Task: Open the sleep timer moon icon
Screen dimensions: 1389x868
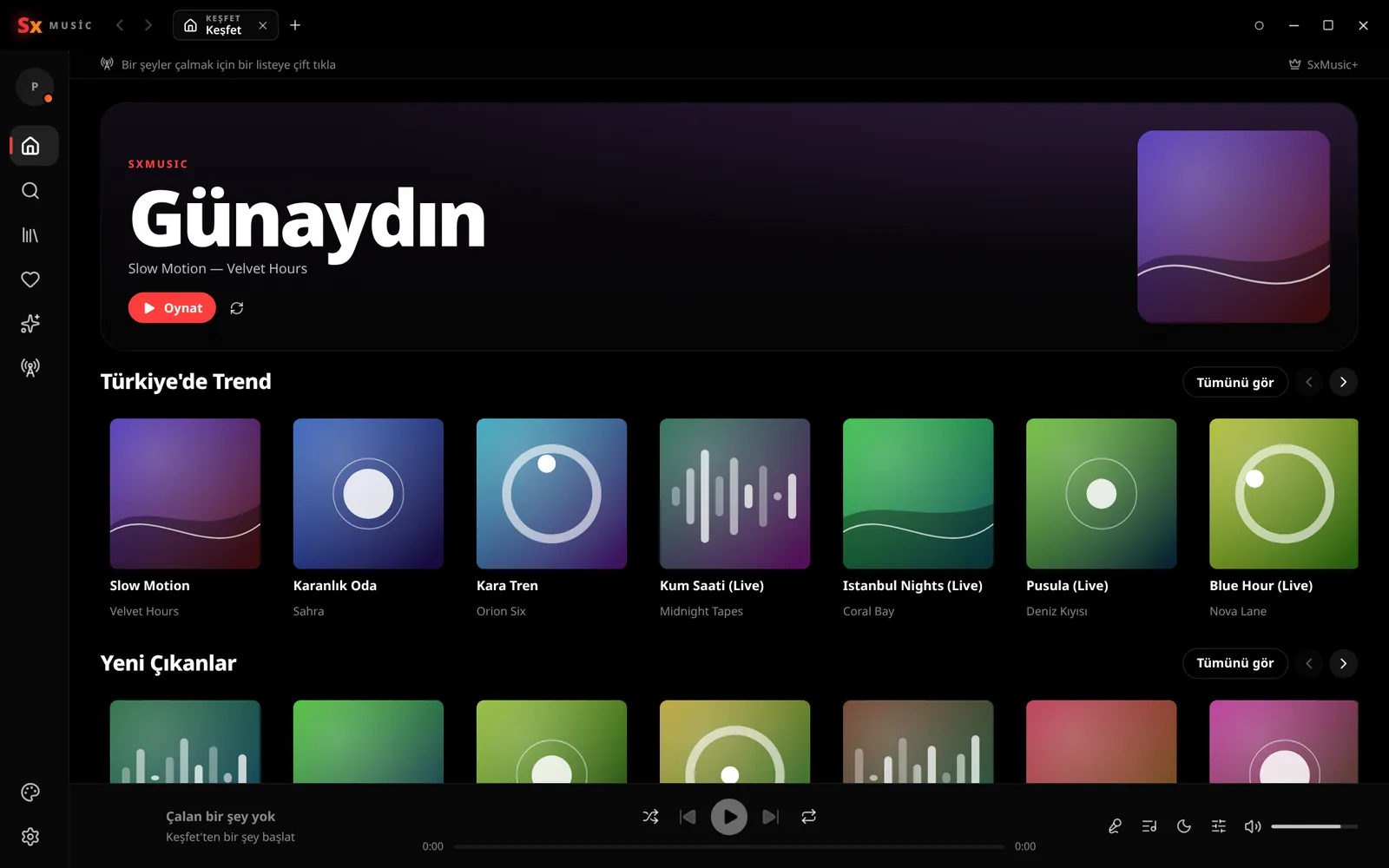Action: click(1184, 826)
